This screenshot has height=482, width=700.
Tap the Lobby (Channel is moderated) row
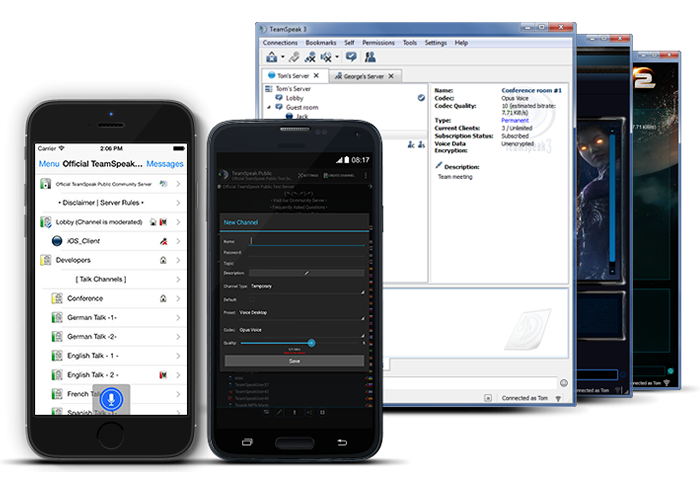click(111, 222)
